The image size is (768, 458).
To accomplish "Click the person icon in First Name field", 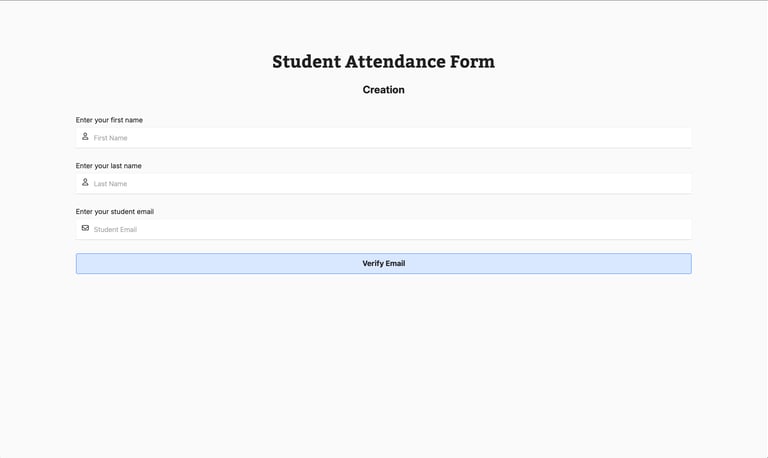I will point(85,137).
